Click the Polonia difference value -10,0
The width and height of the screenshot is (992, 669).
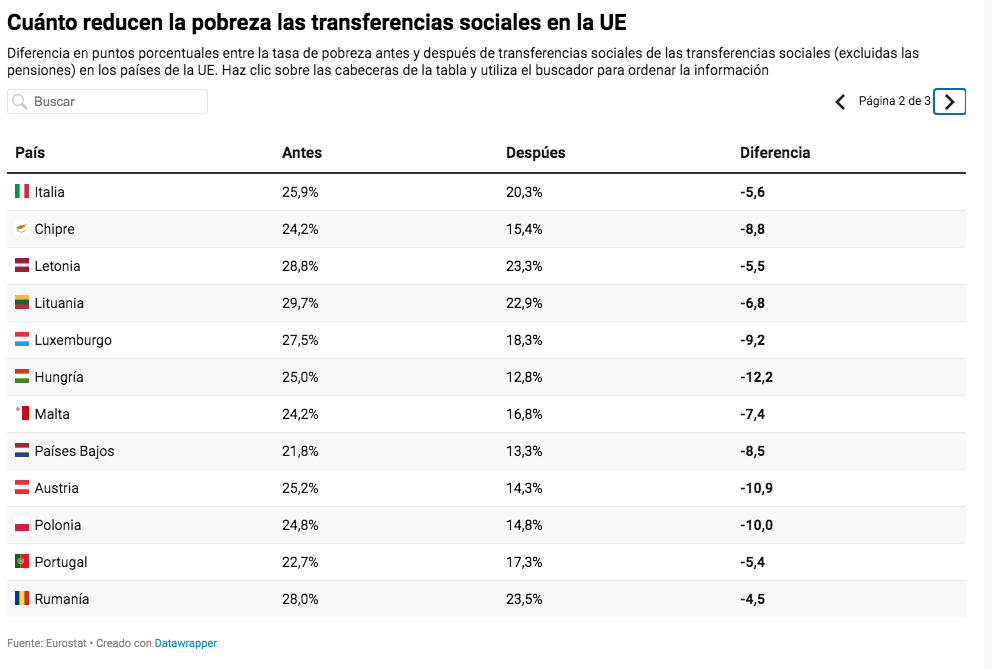(756, 525)
